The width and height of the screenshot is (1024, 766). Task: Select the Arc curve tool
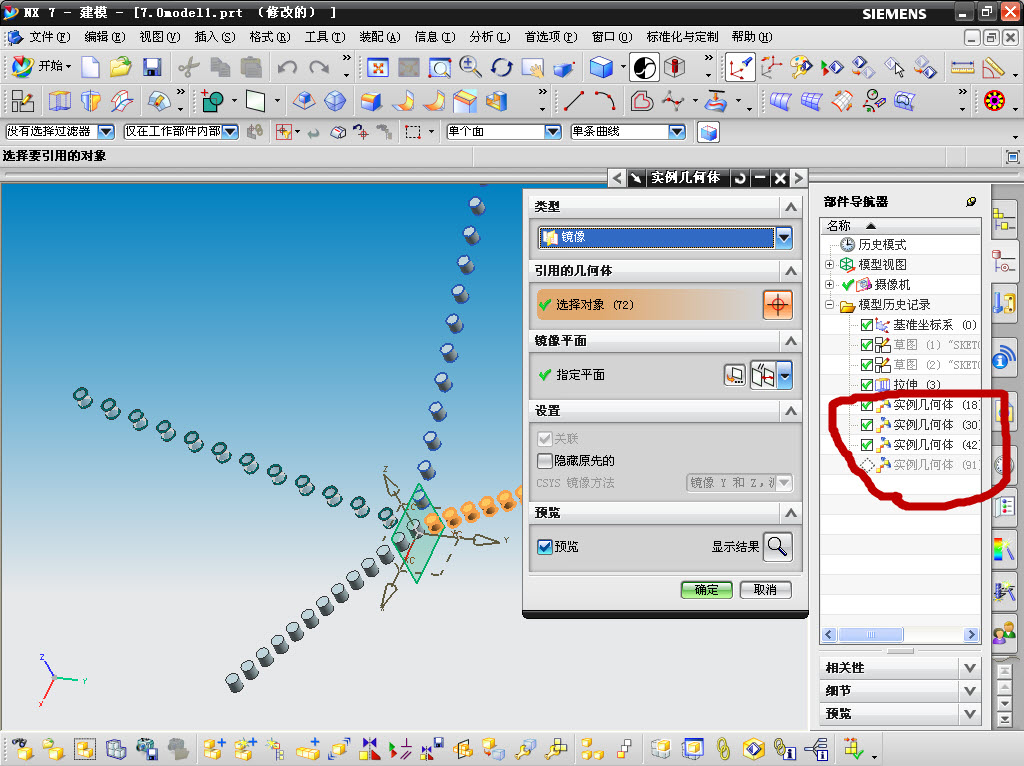tap(605, 101)
